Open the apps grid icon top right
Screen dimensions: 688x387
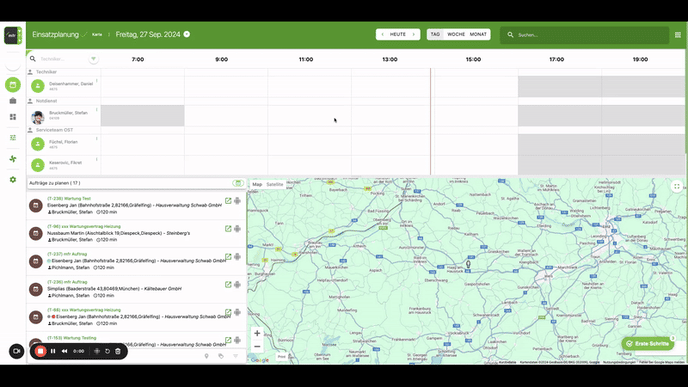[677, 35]
